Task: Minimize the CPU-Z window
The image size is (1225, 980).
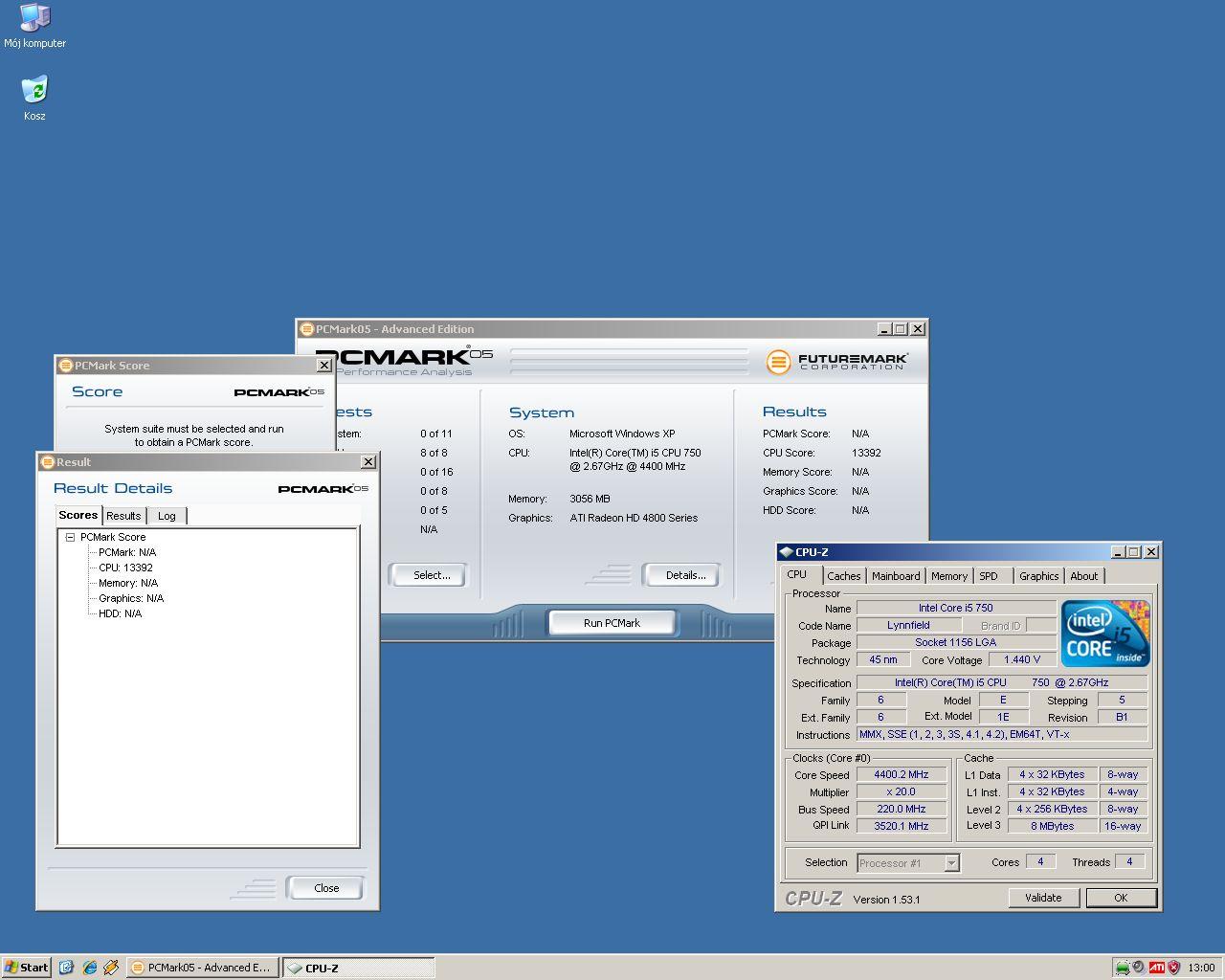Action: (1118, 552)
